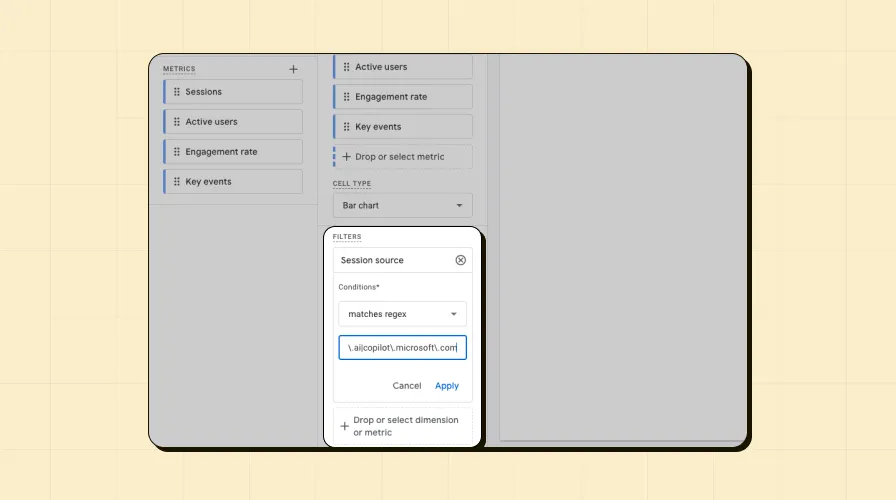The image size is (896, 500).
Task: Apply the Session source filter
Action: [447, 386]
